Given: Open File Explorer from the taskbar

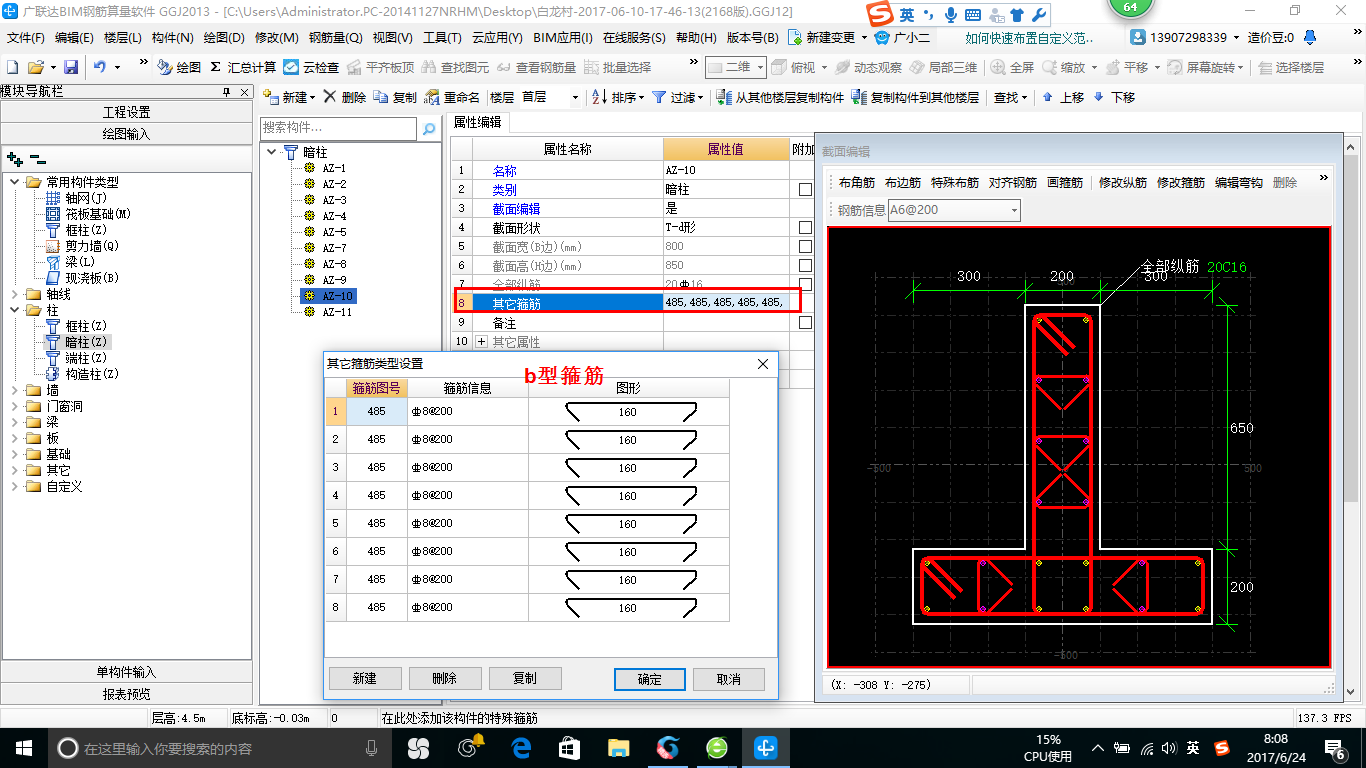Looking at the screenshot, I should (x=619, y=747).
